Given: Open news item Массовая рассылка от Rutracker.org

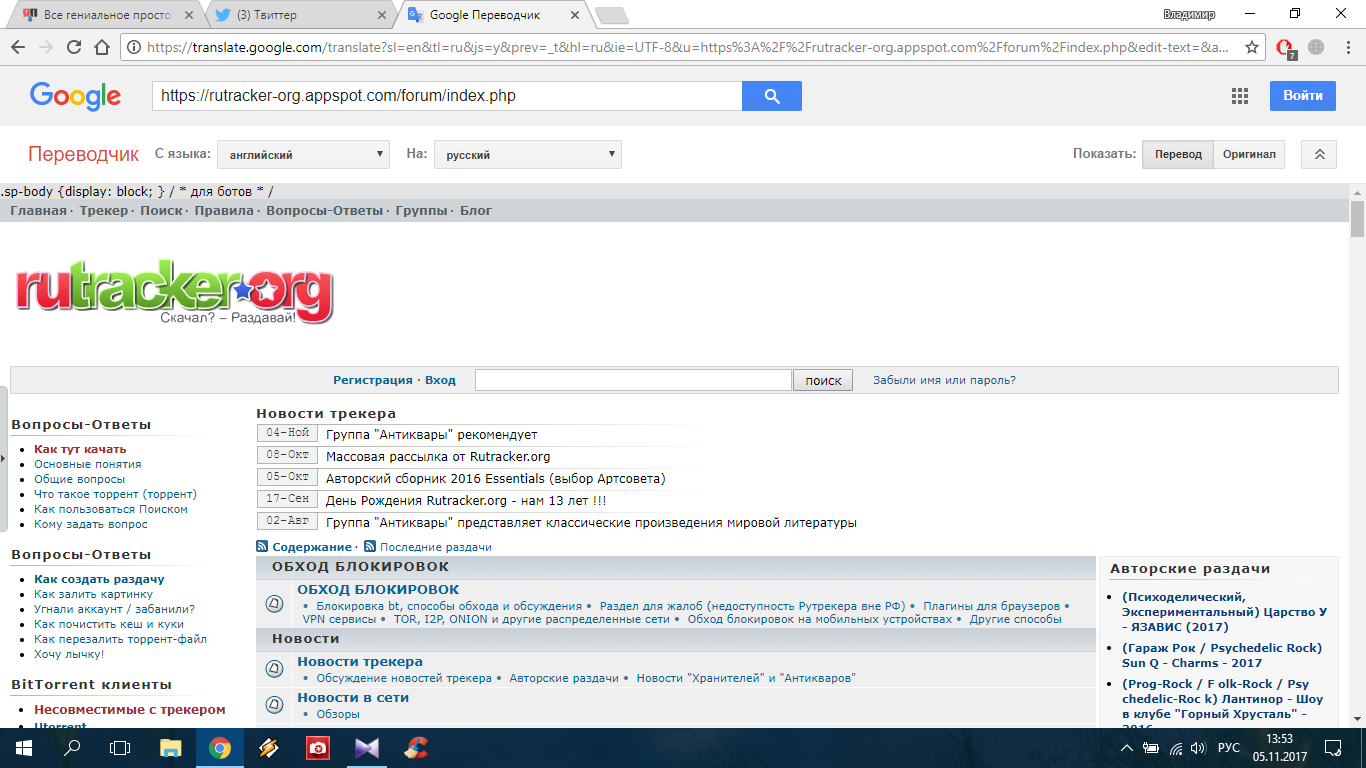Looking at the screenshot, I should pyautogui.click(x=438, y=456).
